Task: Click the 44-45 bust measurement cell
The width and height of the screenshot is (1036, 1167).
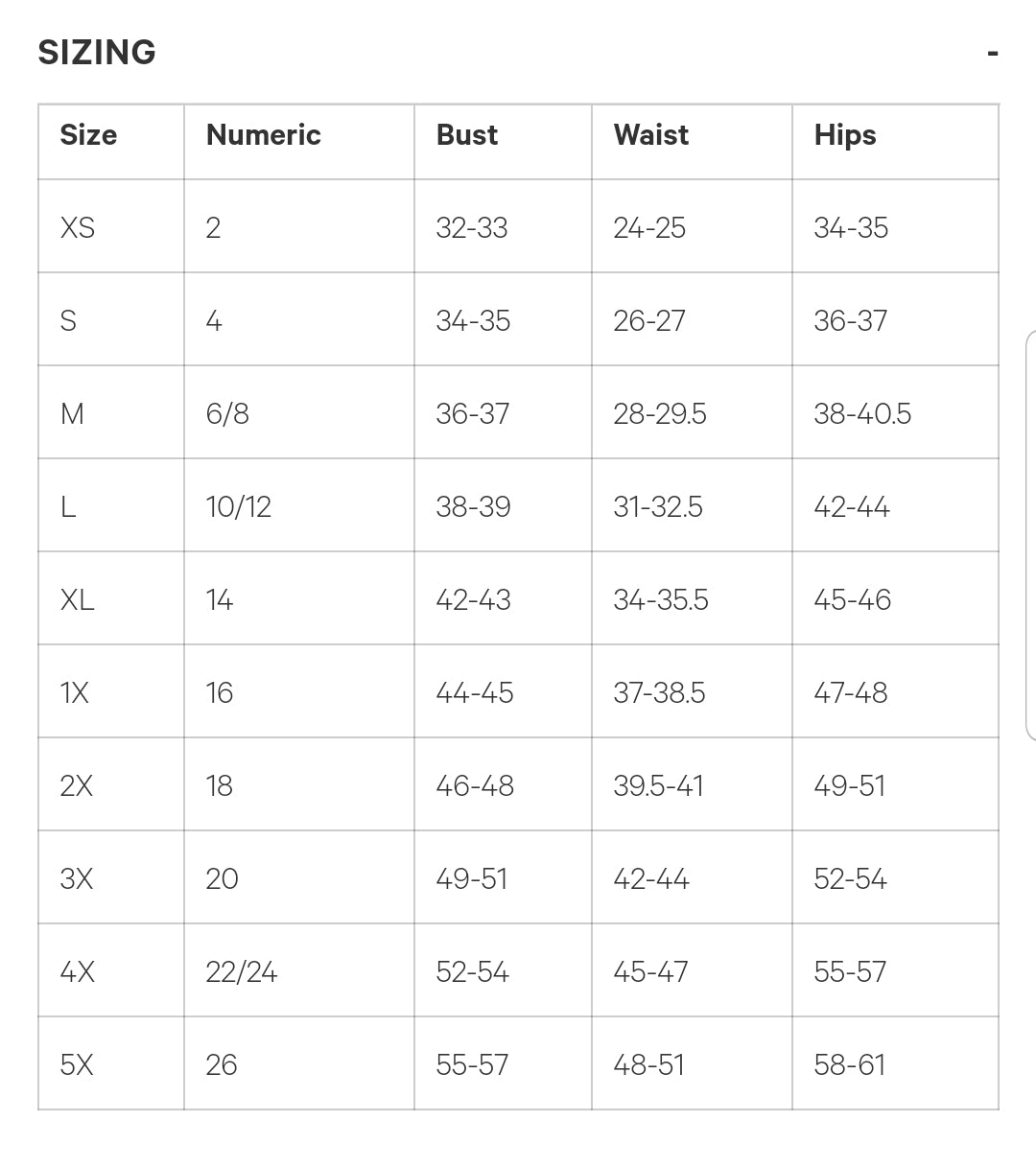Action: [475, 693]
